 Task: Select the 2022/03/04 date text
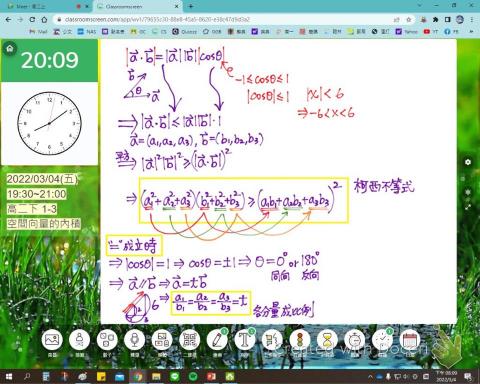pos(42,179)
